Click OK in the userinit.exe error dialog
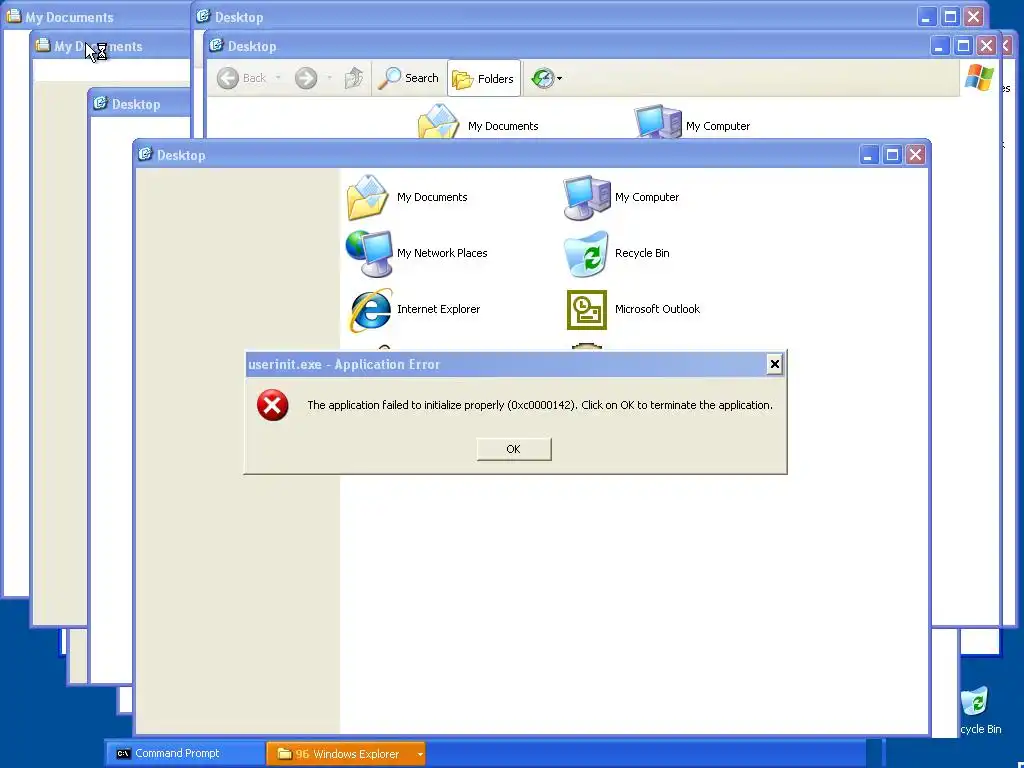 pos(514,449)
